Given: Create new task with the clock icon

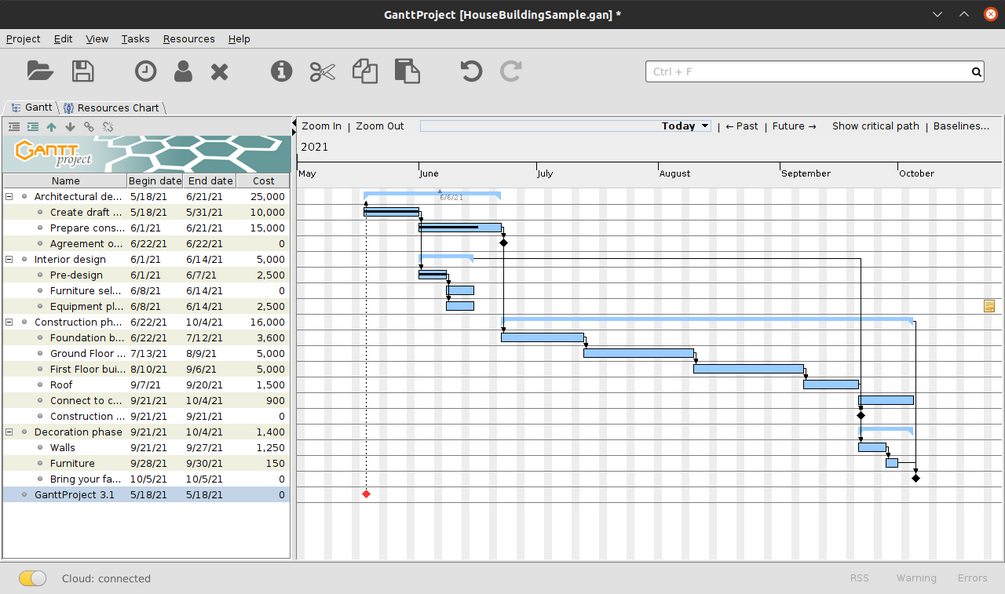Looking at the screenshot, I should click(145, 71).
